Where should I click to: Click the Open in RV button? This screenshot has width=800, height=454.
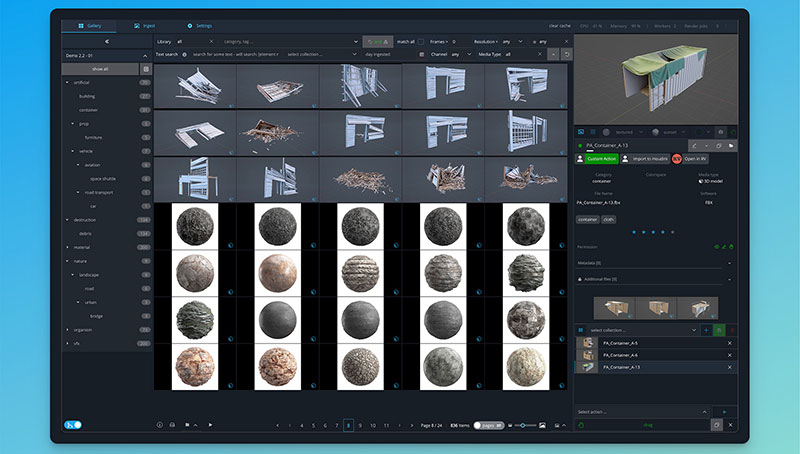[695, 159]
